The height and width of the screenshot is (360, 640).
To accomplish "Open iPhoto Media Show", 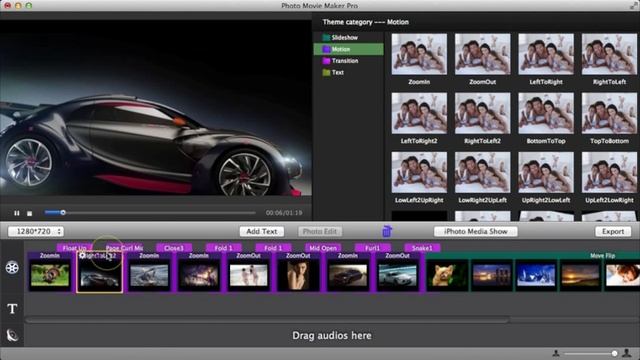I will pos(476,231).
